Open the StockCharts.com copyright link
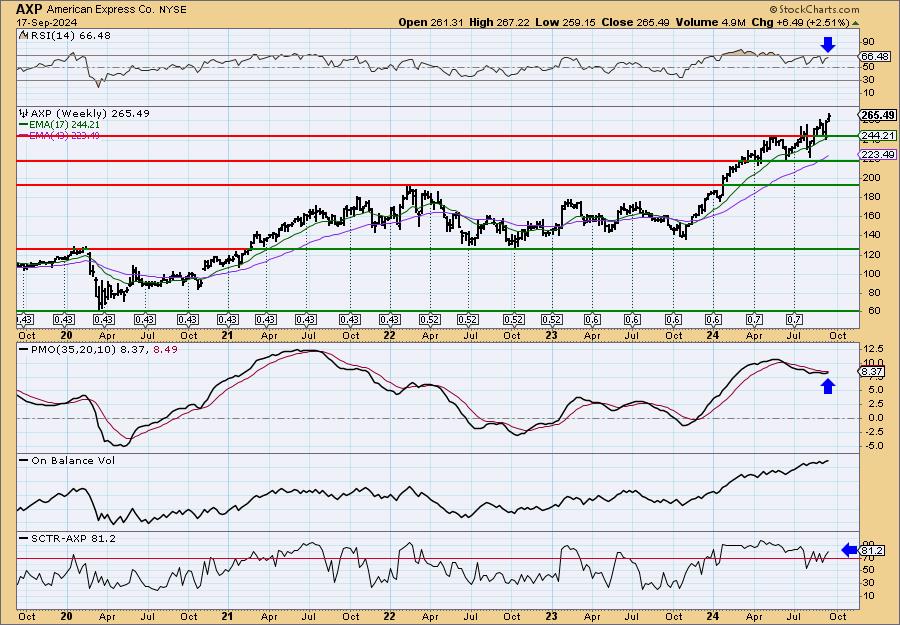This screenshot has width=900, height=625. coord(814,9)
